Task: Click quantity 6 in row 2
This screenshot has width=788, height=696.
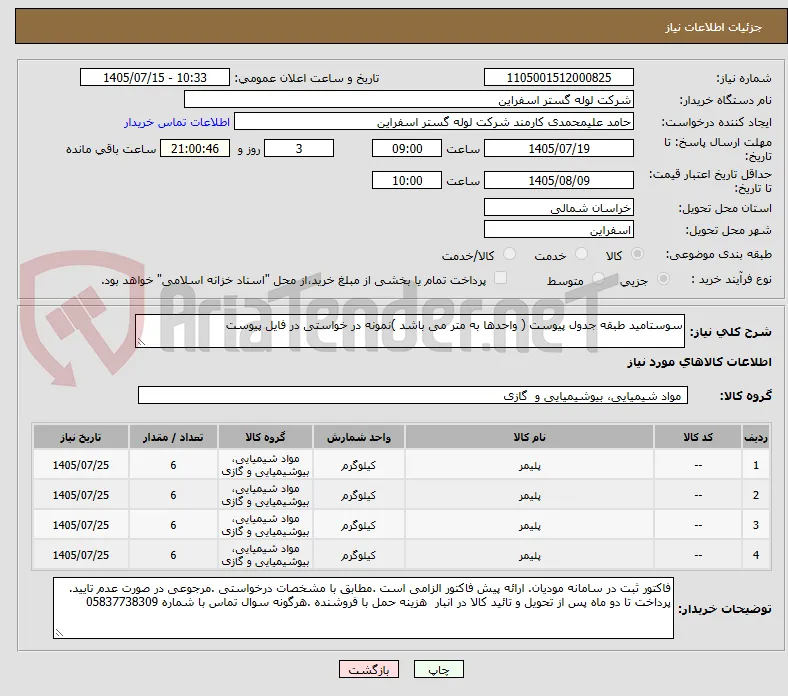Action: 173,495
